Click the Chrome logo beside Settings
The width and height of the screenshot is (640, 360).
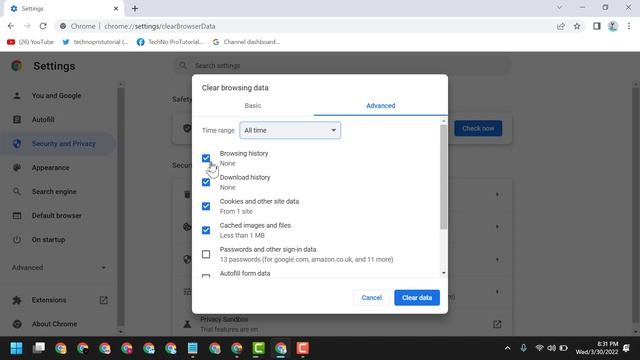coord(17,66)
